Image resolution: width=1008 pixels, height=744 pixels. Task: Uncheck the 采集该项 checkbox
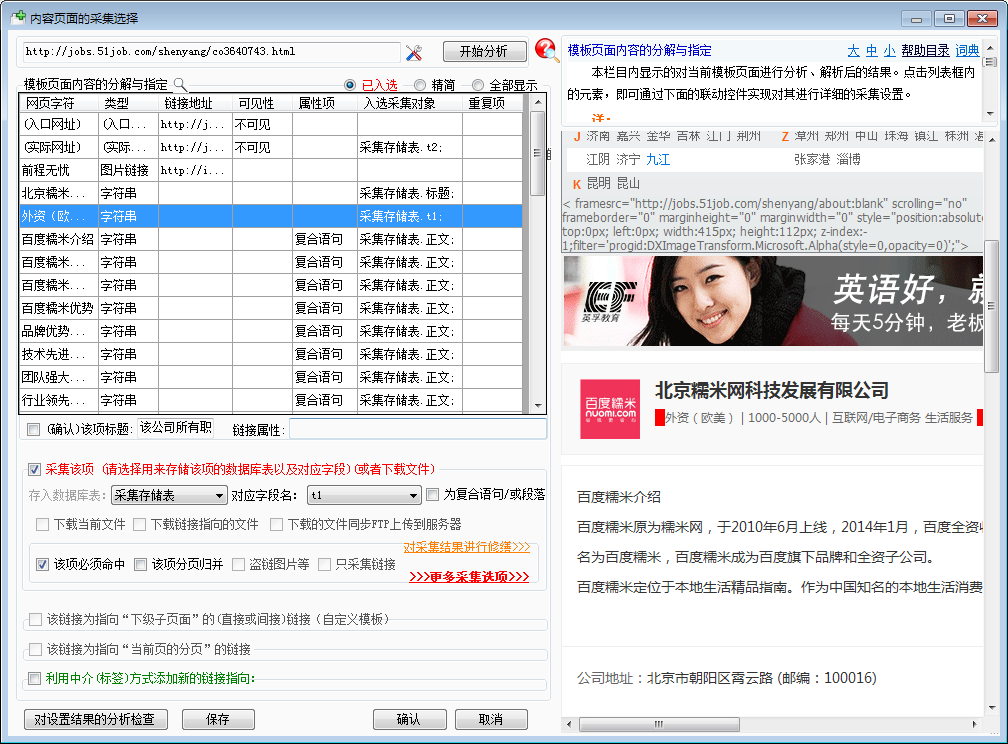(35, 469)
